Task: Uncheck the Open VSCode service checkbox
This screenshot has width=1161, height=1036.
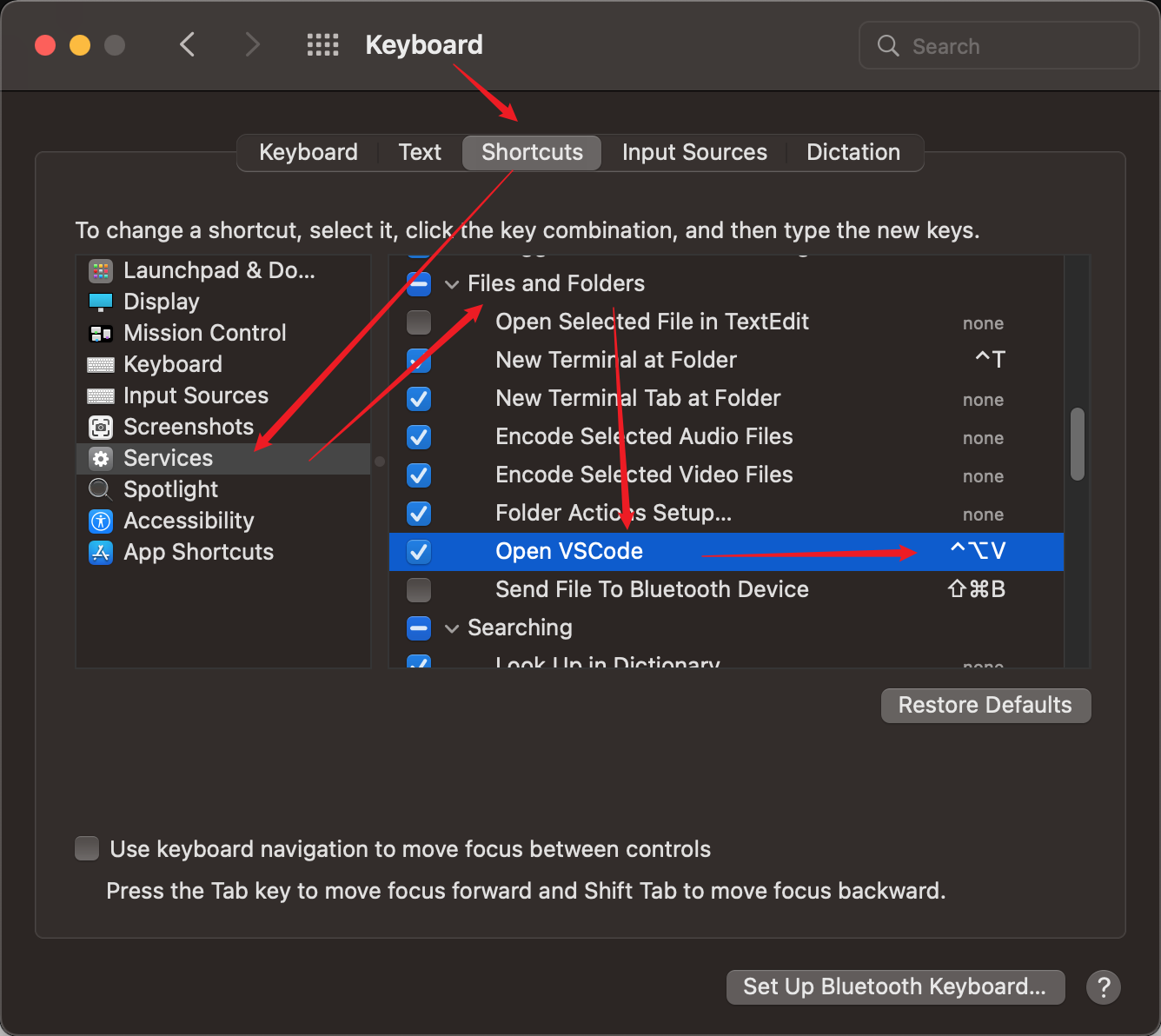Action: coord(419,552)
